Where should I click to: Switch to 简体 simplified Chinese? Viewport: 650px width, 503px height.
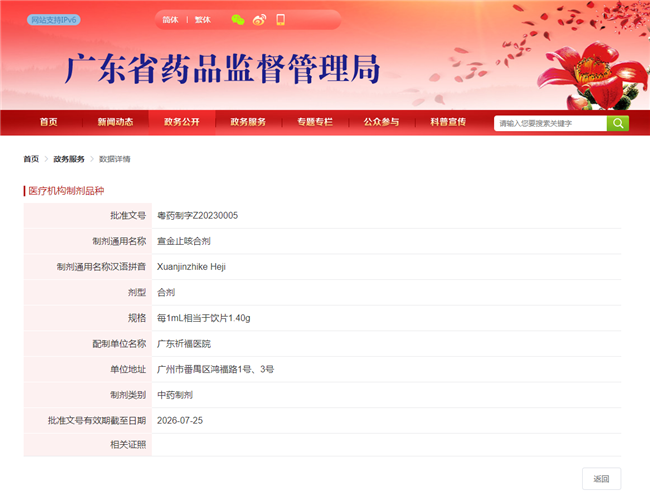coord(170,19)
